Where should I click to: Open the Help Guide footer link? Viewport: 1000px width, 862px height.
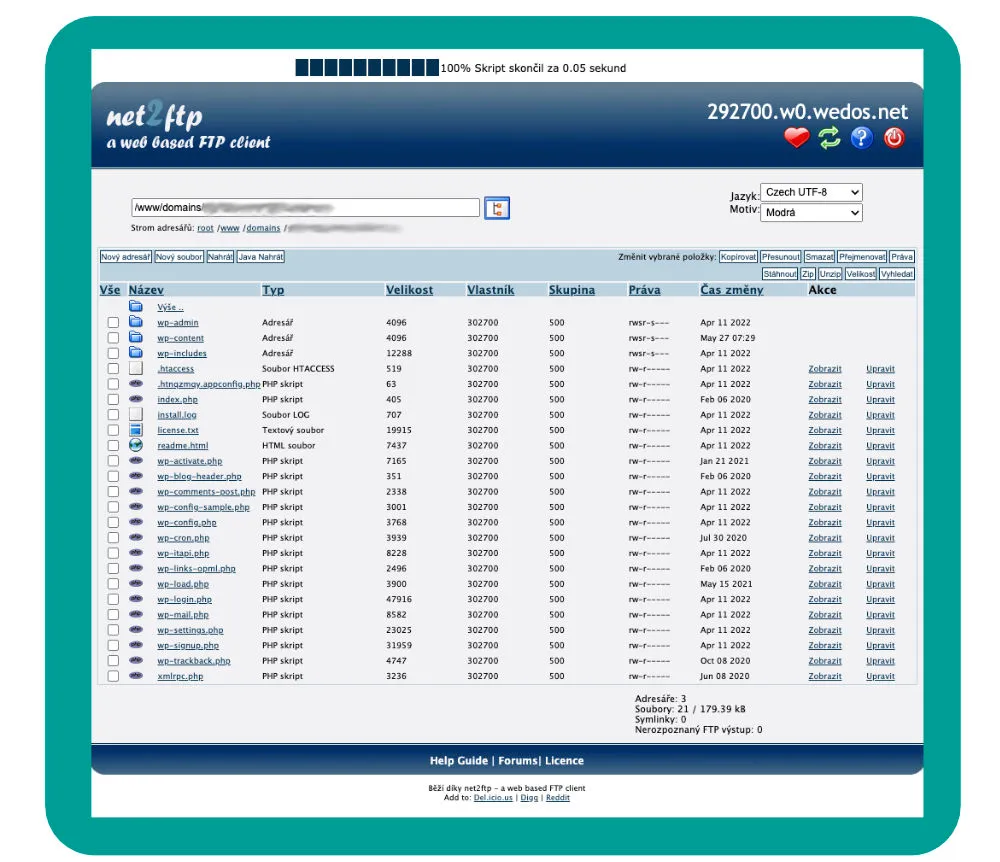[459, 761]
